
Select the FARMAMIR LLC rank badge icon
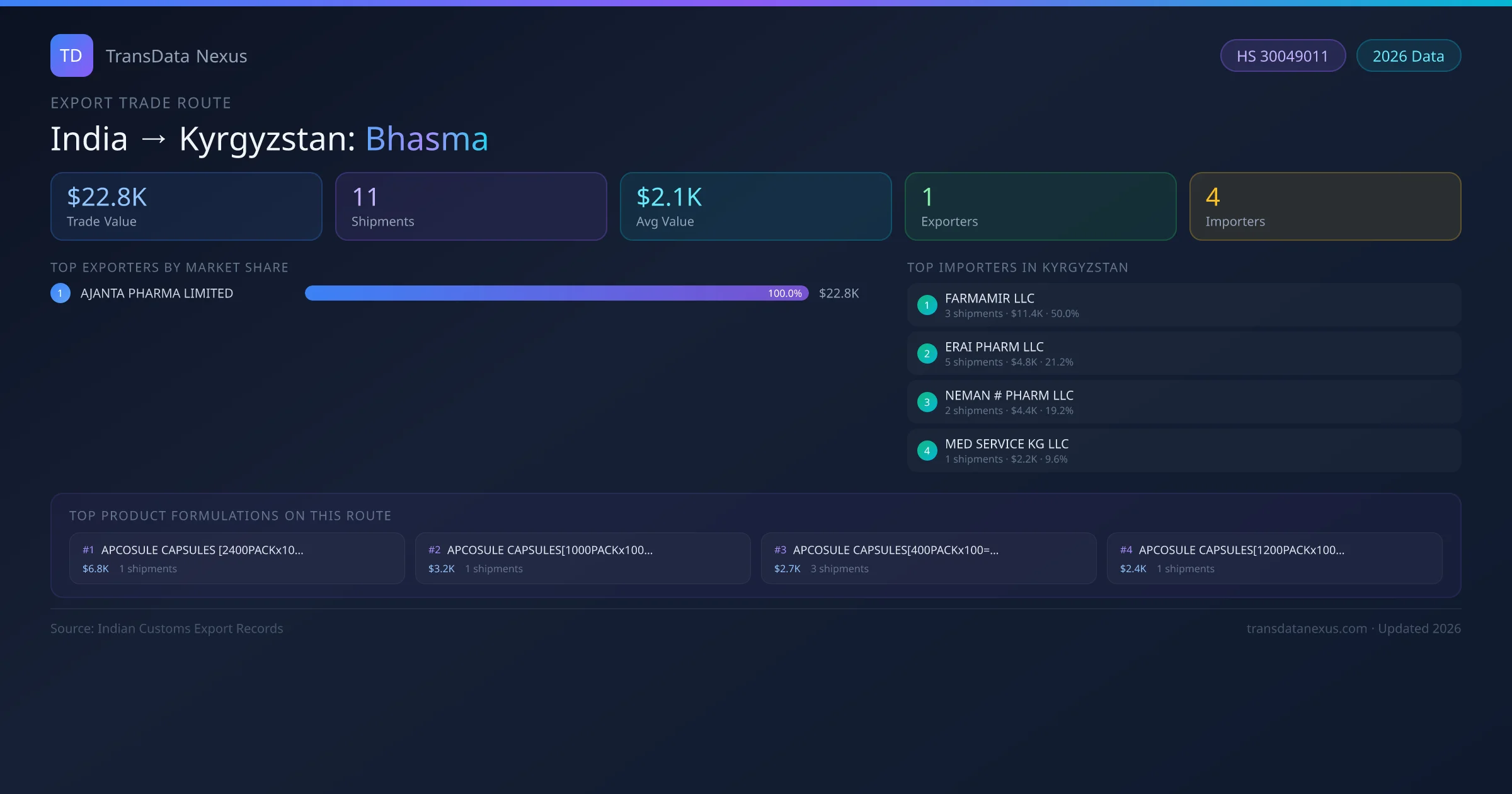click(x=927, y=305)
